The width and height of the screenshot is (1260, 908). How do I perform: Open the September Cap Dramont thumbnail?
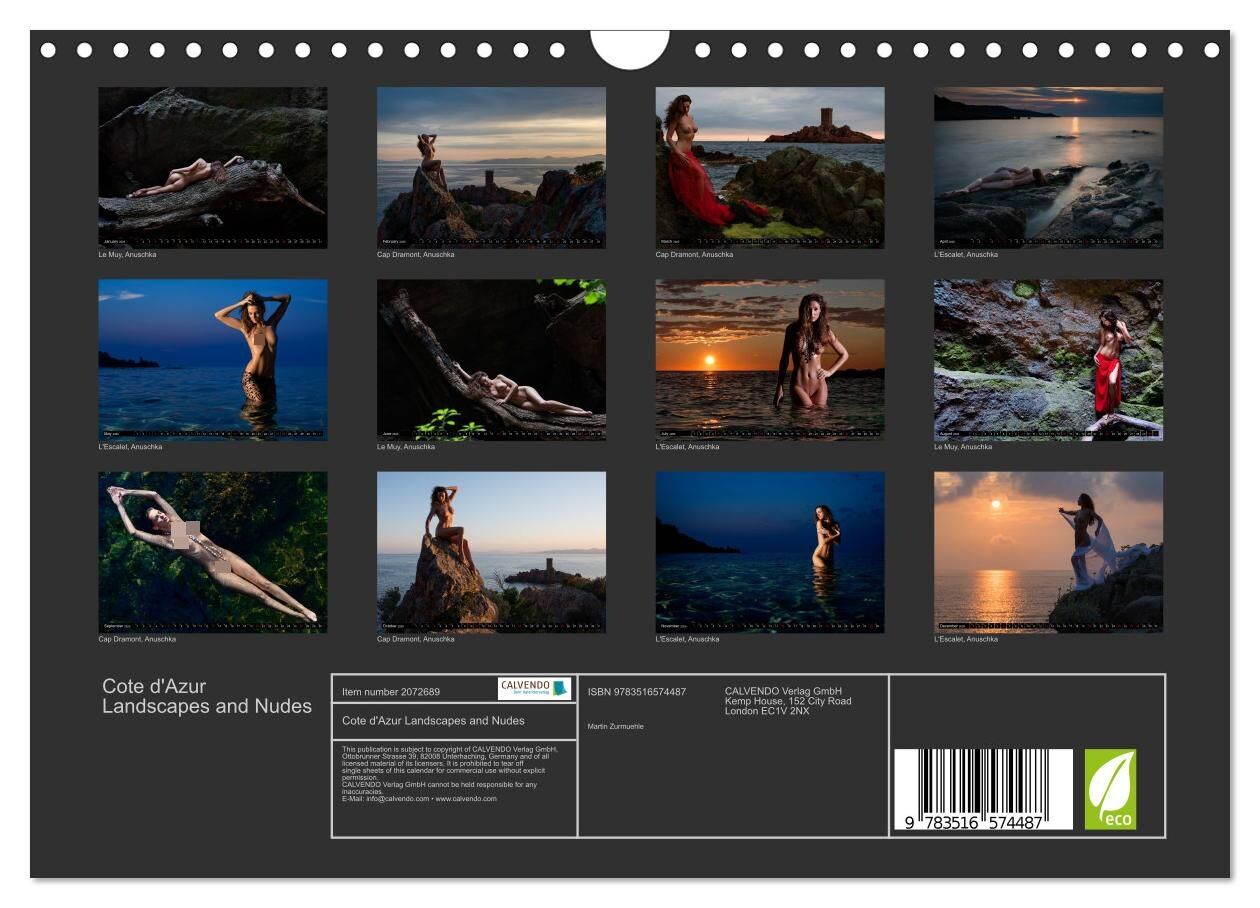pyautogui.click(x=212, y=552)
